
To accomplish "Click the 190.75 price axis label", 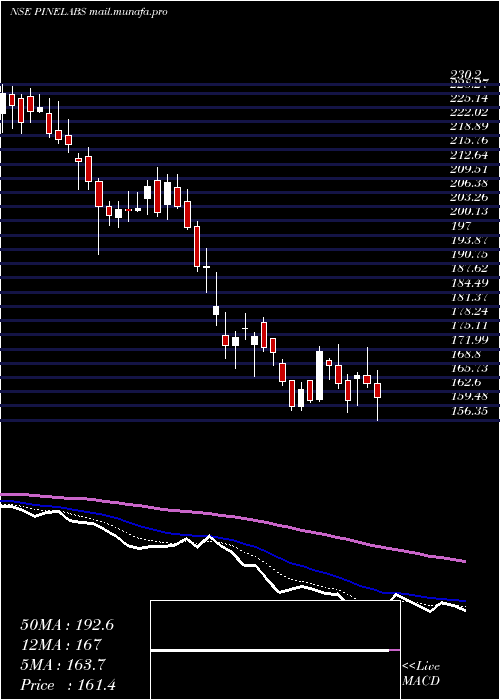I will point(469,254).
